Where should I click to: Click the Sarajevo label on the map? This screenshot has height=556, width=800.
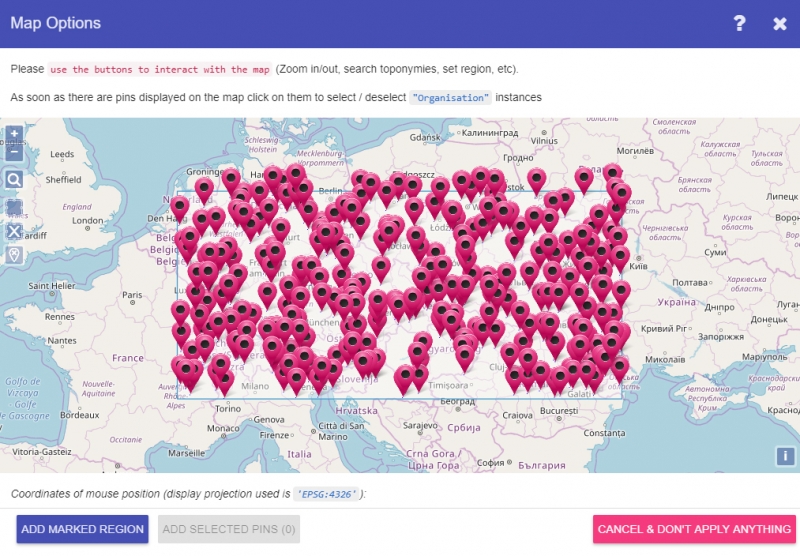point(420,425)
